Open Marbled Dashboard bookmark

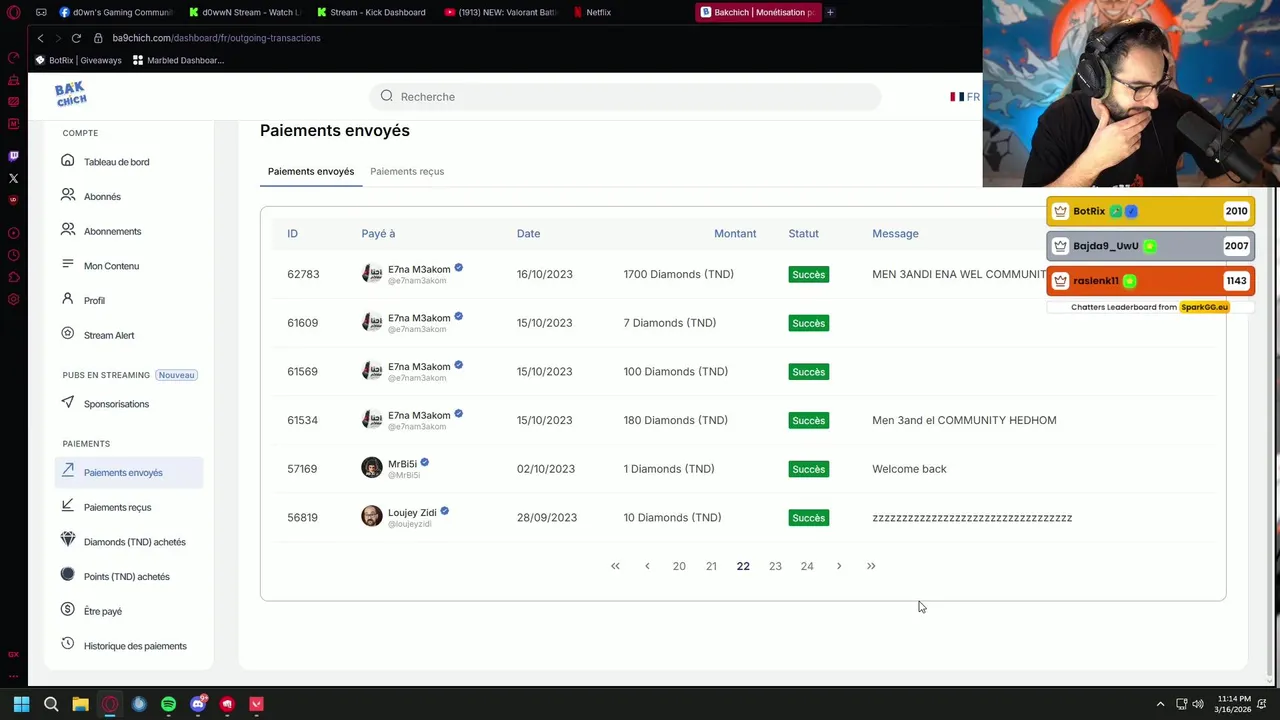coord(178,60)
